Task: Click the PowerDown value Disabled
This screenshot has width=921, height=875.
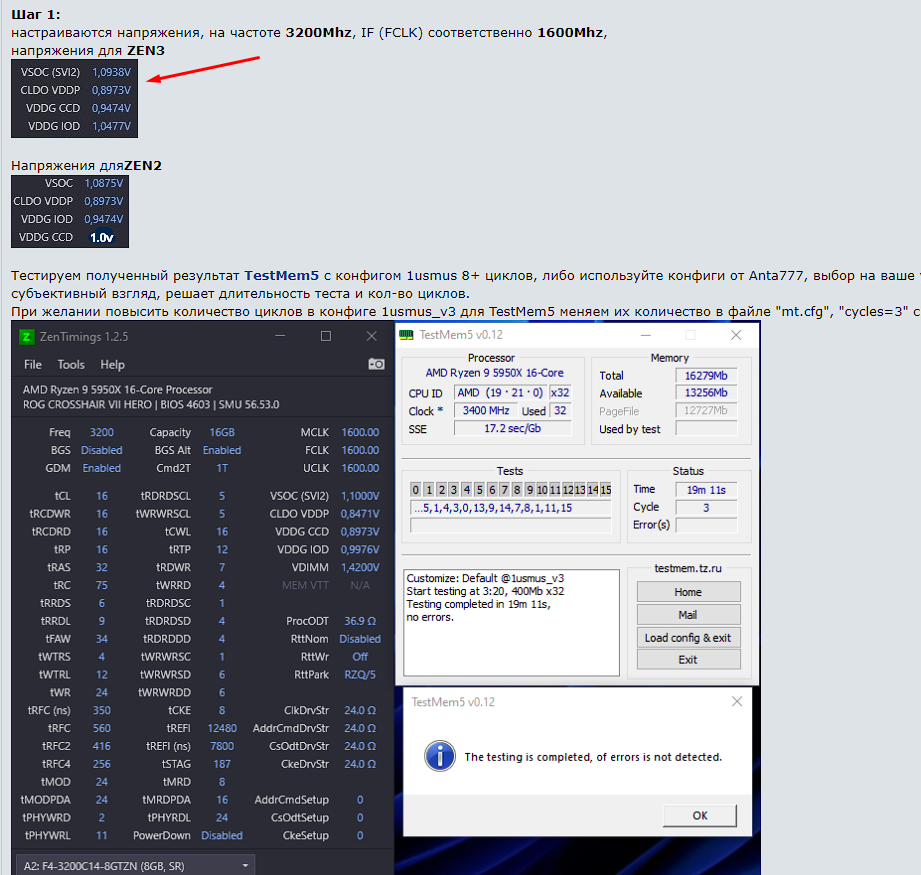Action: click(x=222, y=836)
